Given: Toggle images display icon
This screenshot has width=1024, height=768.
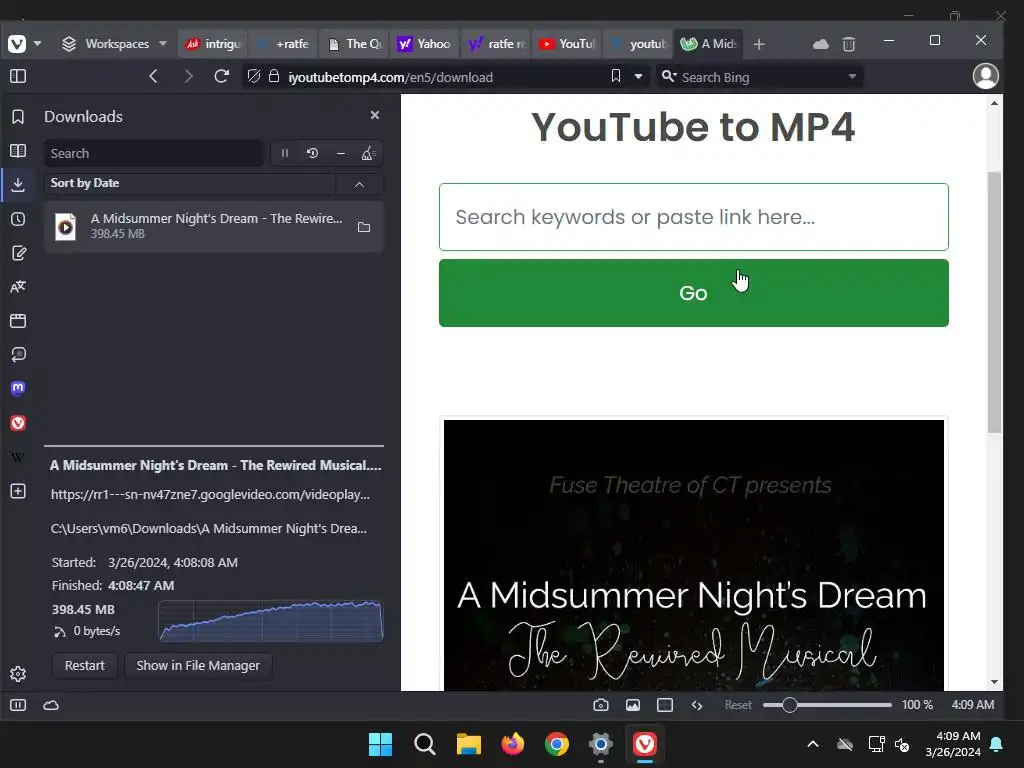Looking at the screenshot, I should [x=633, y=705].
